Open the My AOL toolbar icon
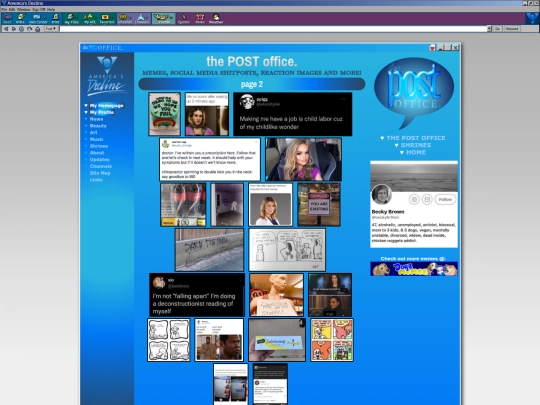The width and height of the screenshot is (540, 405). pyautogui.click(x=89, y=19)
